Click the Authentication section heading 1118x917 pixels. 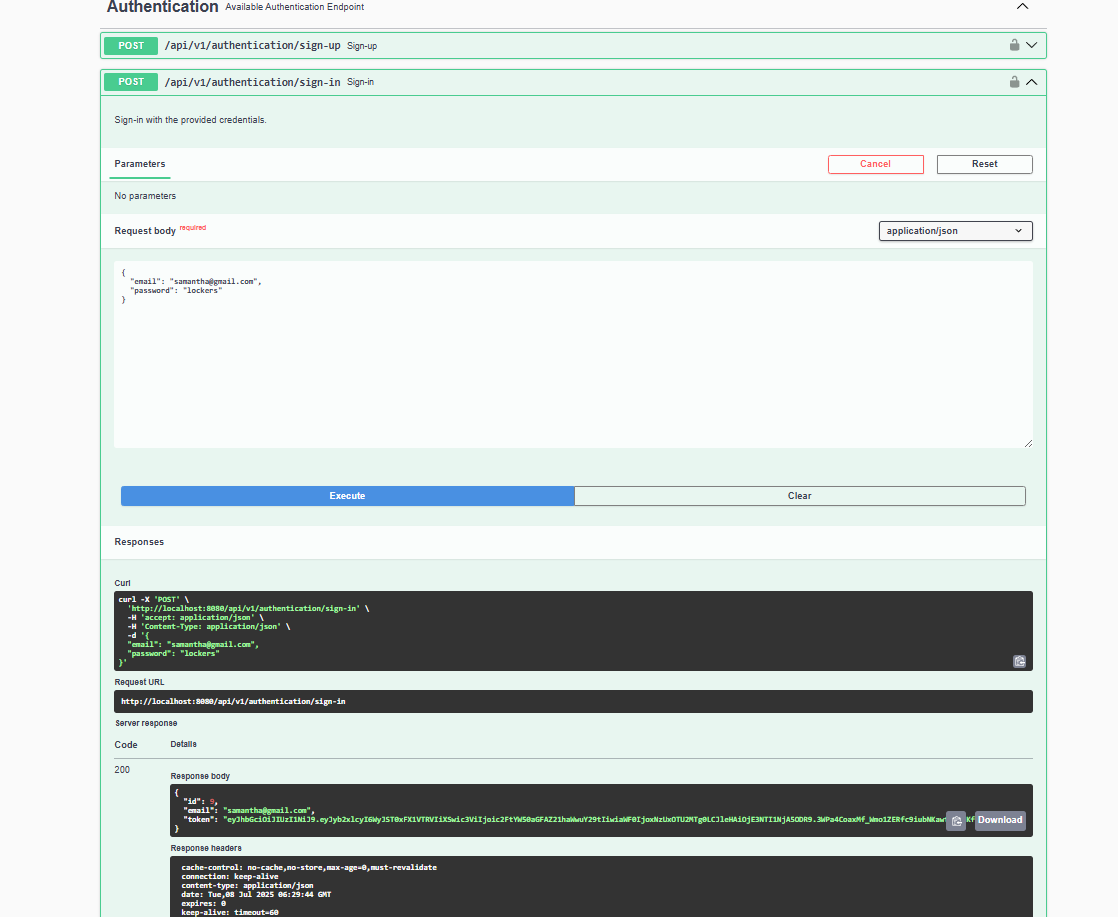[163, 6]
